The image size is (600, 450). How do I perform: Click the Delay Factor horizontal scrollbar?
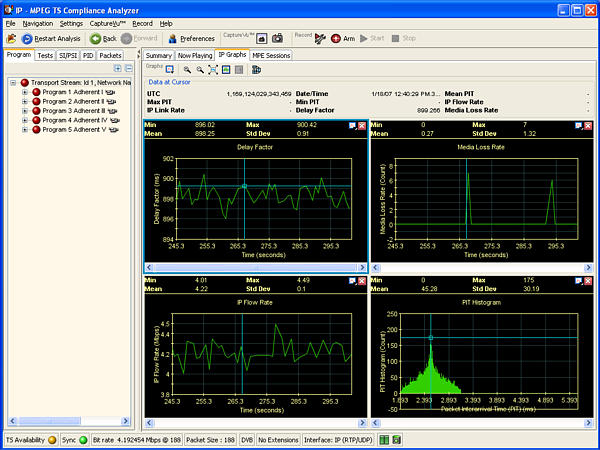256,268
